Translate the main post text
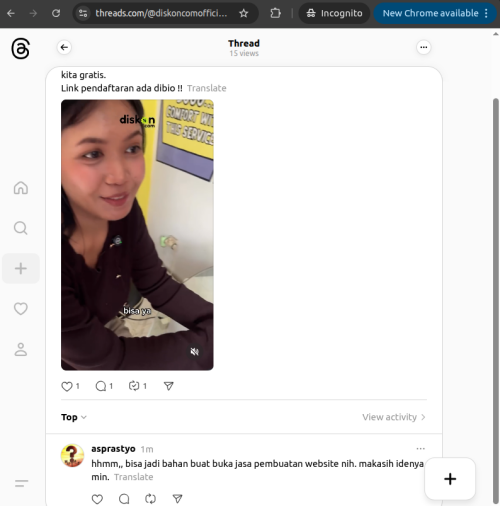Viewport: 500px width, 506px height. (207, 88)
